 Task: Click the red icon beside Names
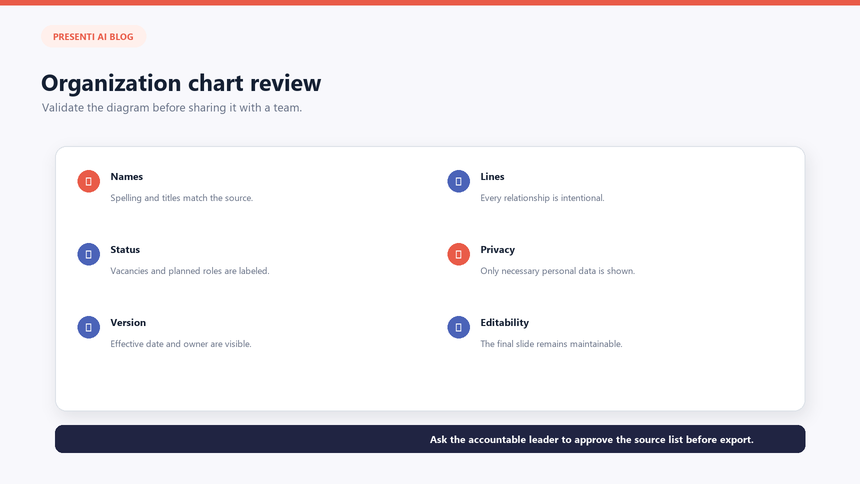pos(88,181)
